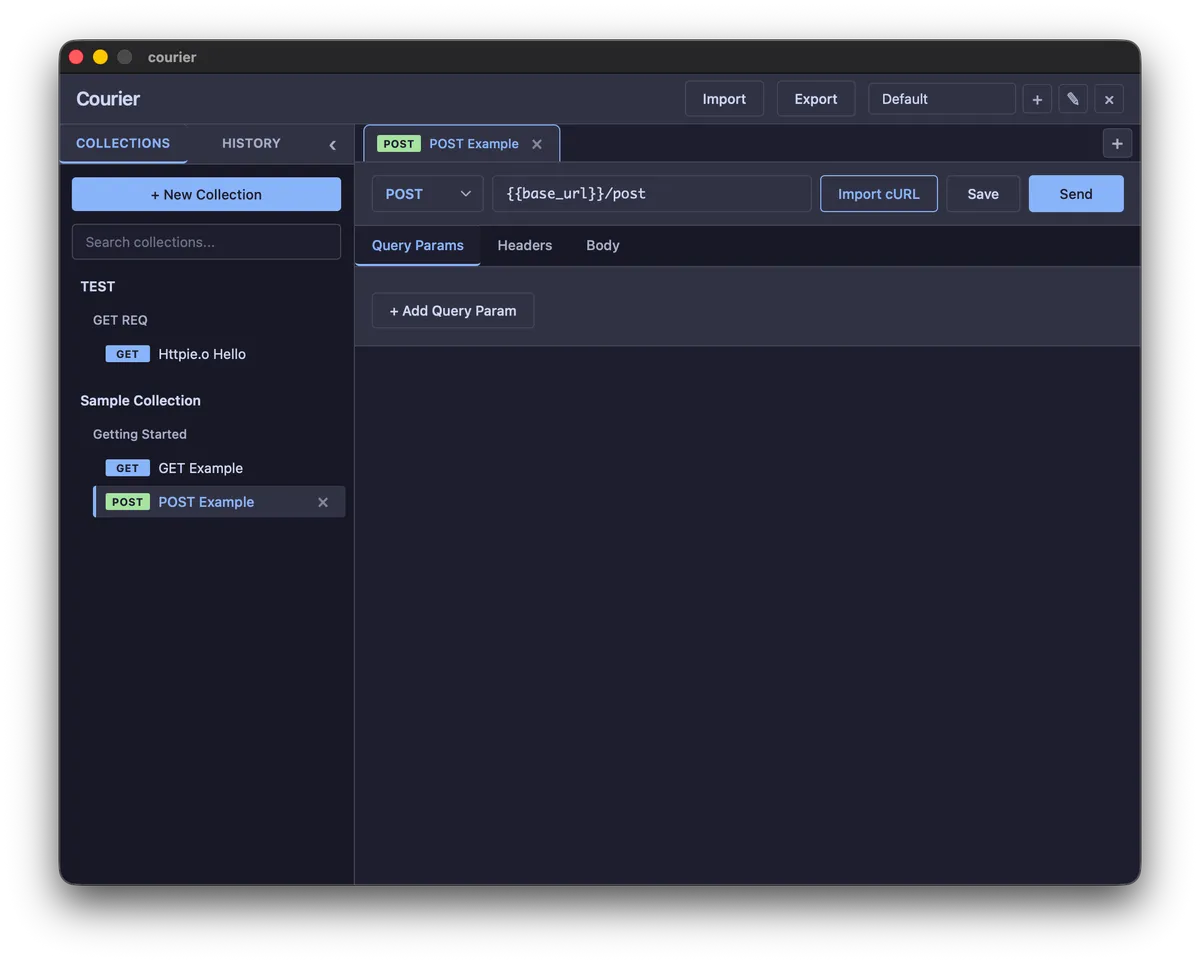Collapse the sidebar with the chevron icon

point(332,145)
